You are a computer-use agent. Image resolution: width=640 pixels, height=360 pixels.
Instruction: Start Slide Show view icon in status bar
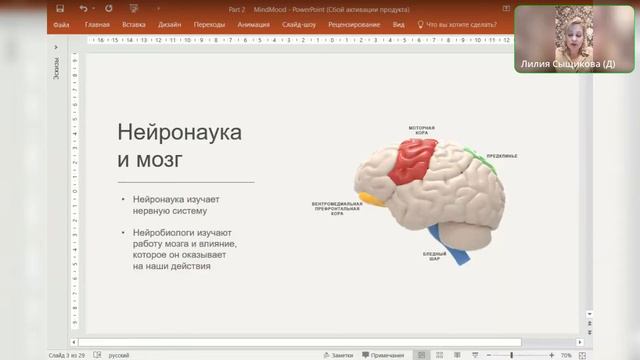coord(475,356)
